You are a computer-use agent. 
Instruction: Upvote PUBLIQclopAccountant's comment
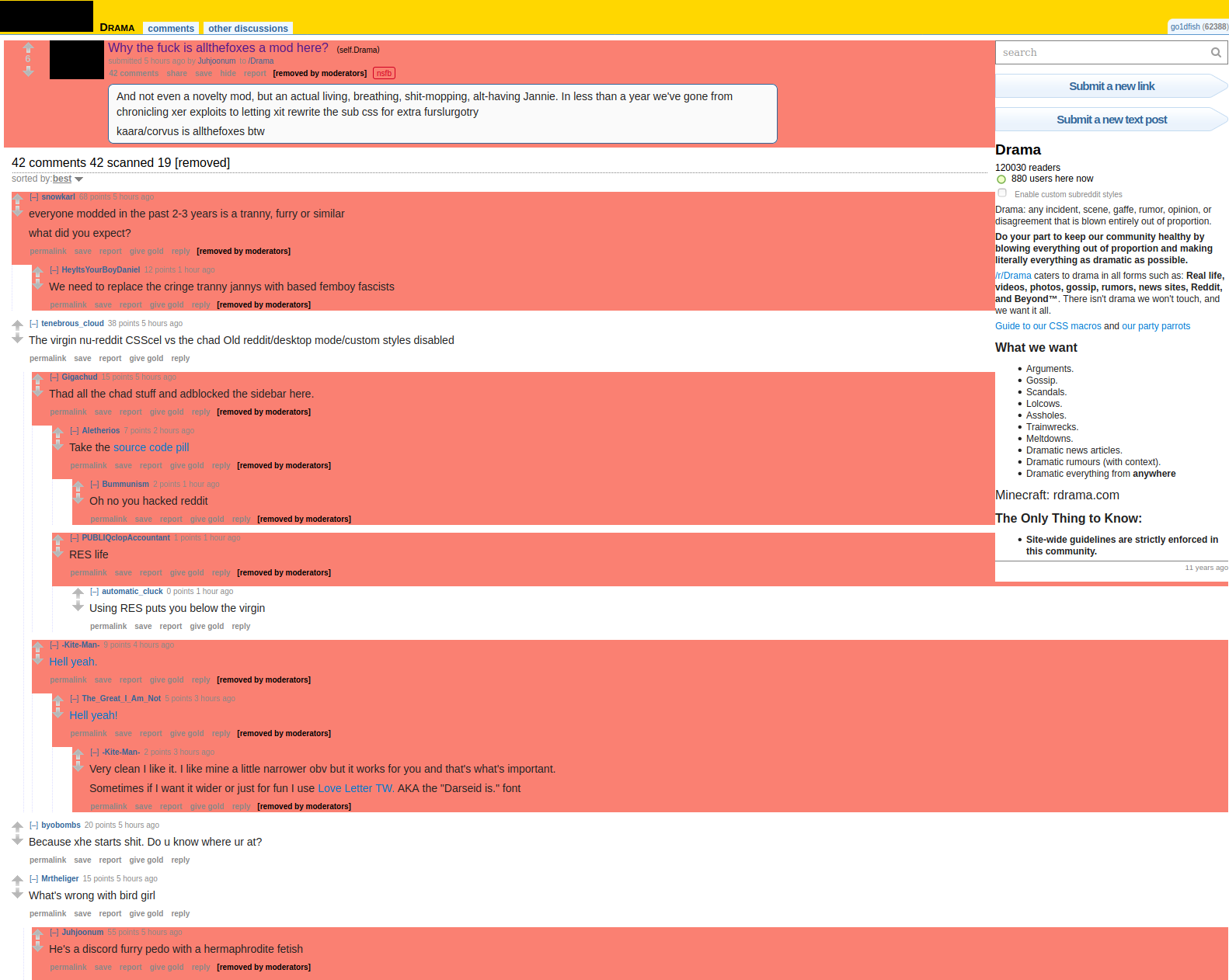coord(57,540)
